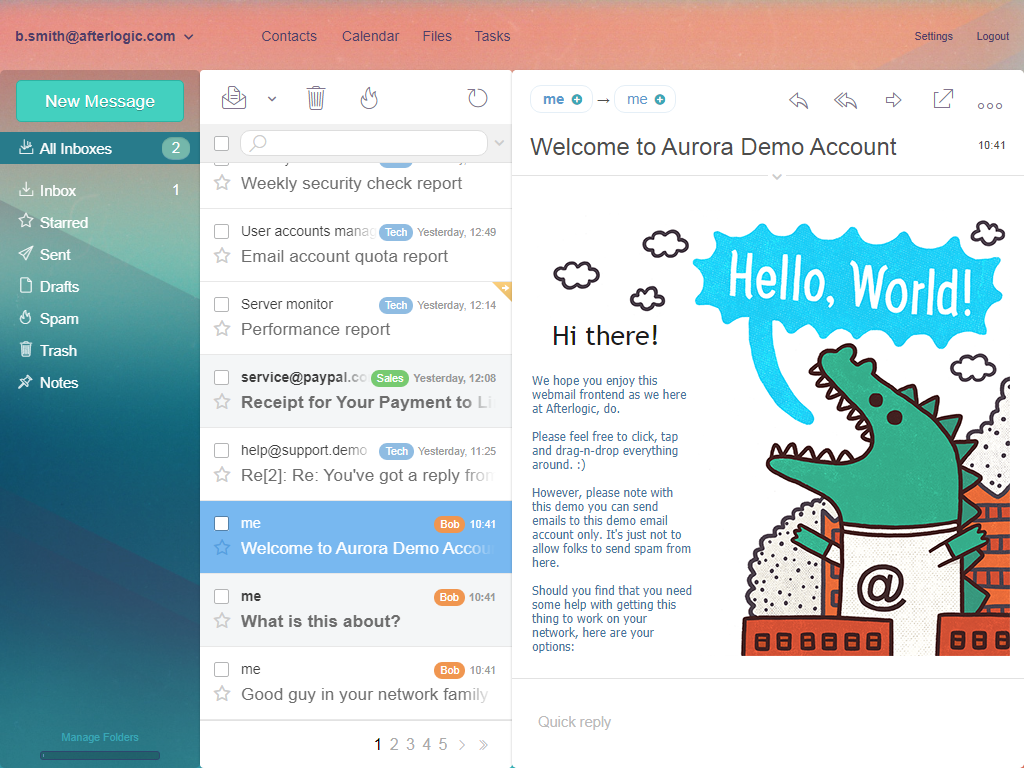The image size is (1024, 768).
Task: Click the Reply arrow icon
Action: tap(798, 100)
